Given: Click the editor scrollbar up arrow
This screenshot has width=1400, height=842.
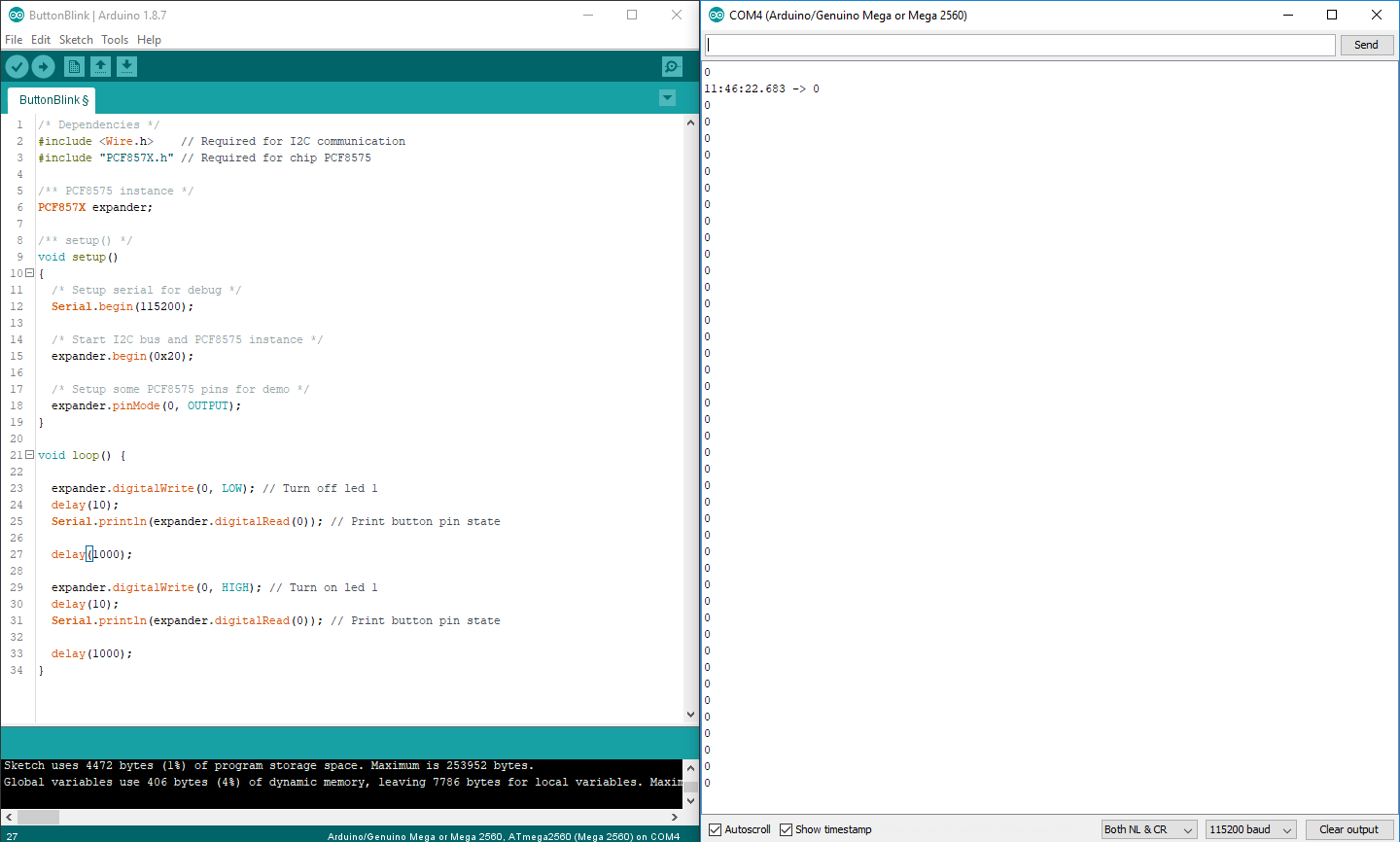Looking at the screenshot, I should (x=691, y=123).
